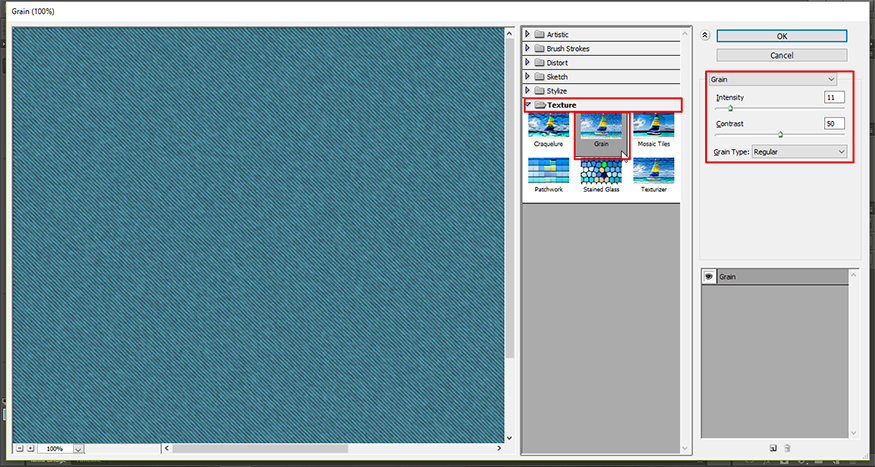875x467 pixels.
Task: Collapse the Texture filter folder
Action: tap(528, 104)
